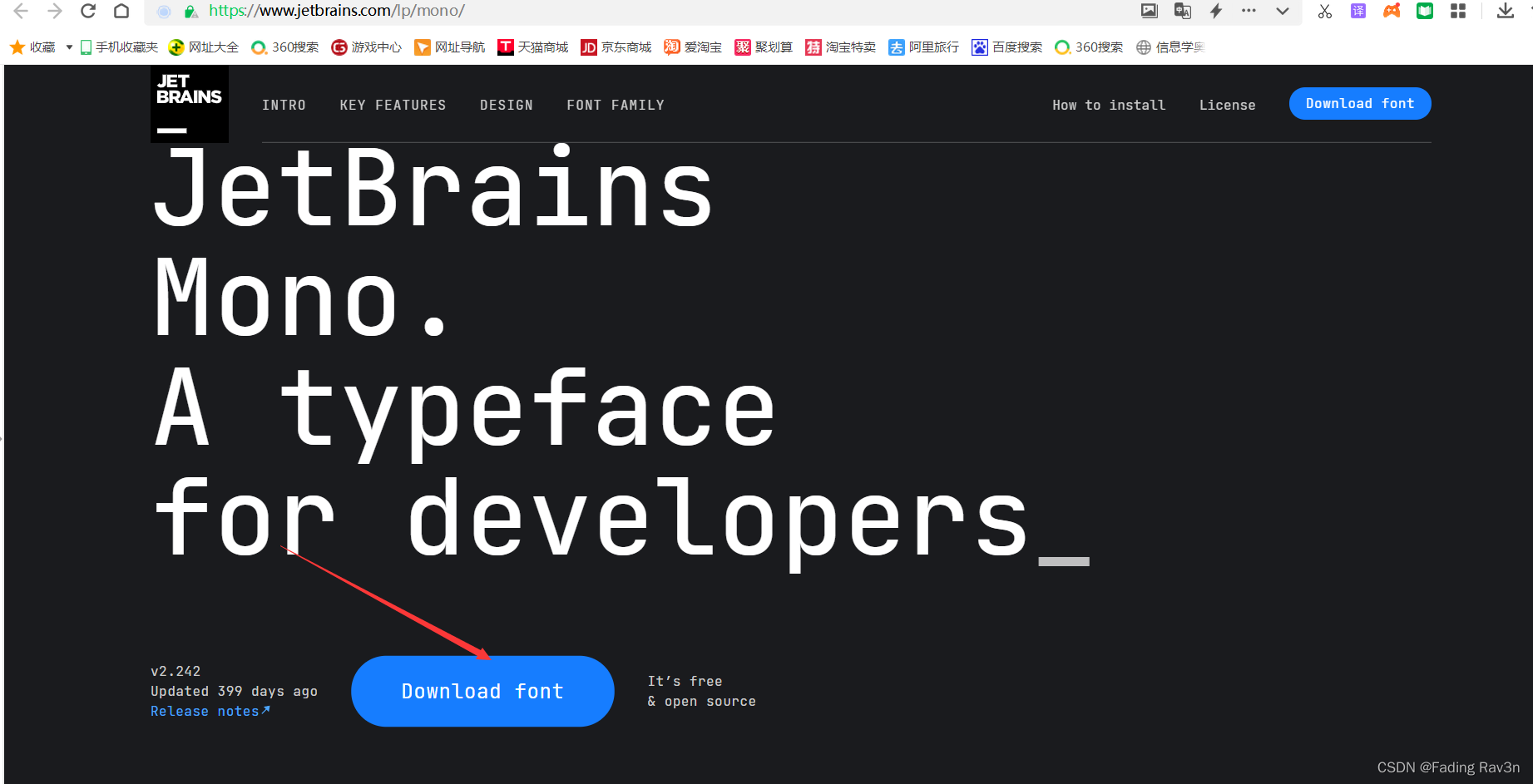Click the JetBrains logo
Screen dimensions: 1533x784
pos(190,104)
